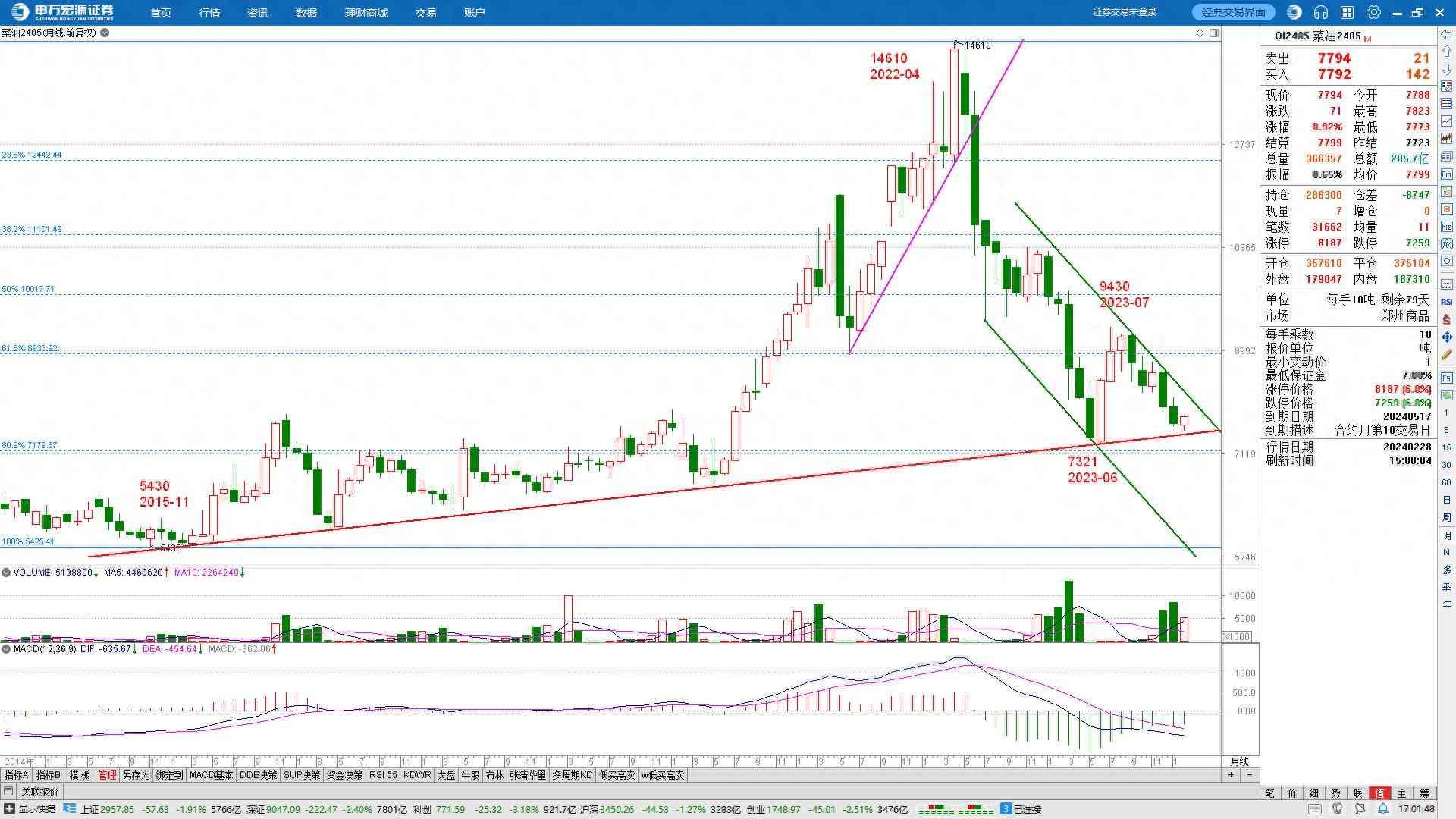Click the 月线 period label dropdown
The width and height of the screenshot is (1456, 819).
pos(1239,761)
